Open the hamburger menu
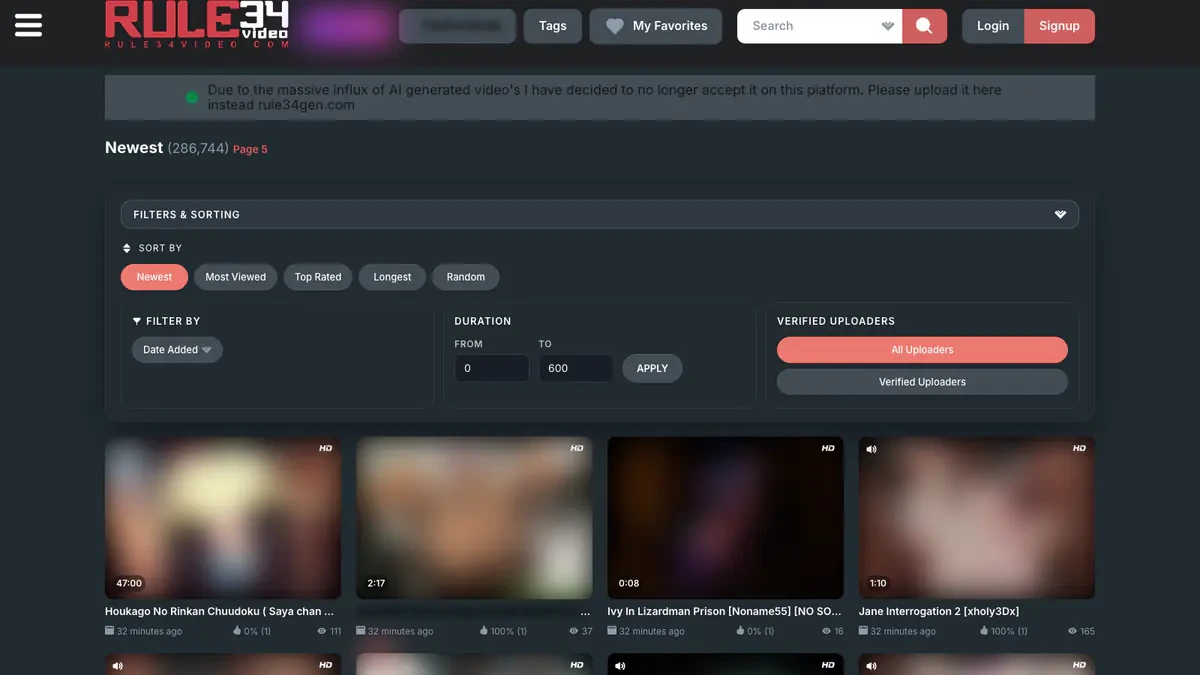Image resolution: width=1200 pixels, height=675 pixels. tap(29, 25)
